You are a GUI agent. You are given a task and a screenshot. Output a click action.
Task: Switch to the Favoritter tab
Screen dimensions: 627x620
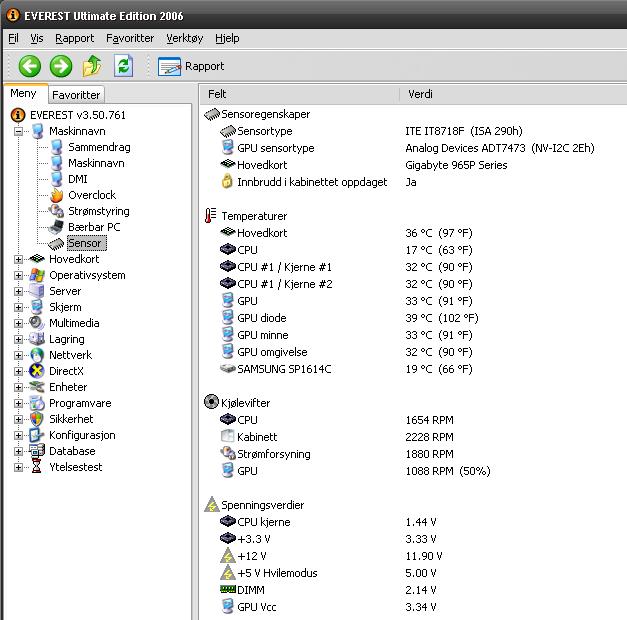click(76, 95)
